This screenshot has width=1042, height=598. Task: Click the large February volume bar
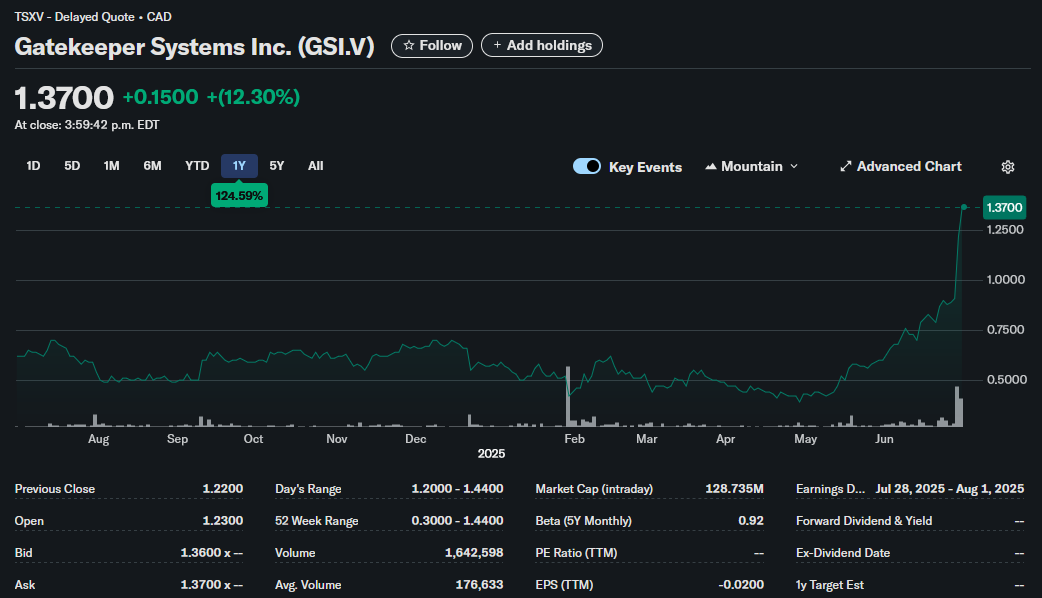(x=568, y=396)
